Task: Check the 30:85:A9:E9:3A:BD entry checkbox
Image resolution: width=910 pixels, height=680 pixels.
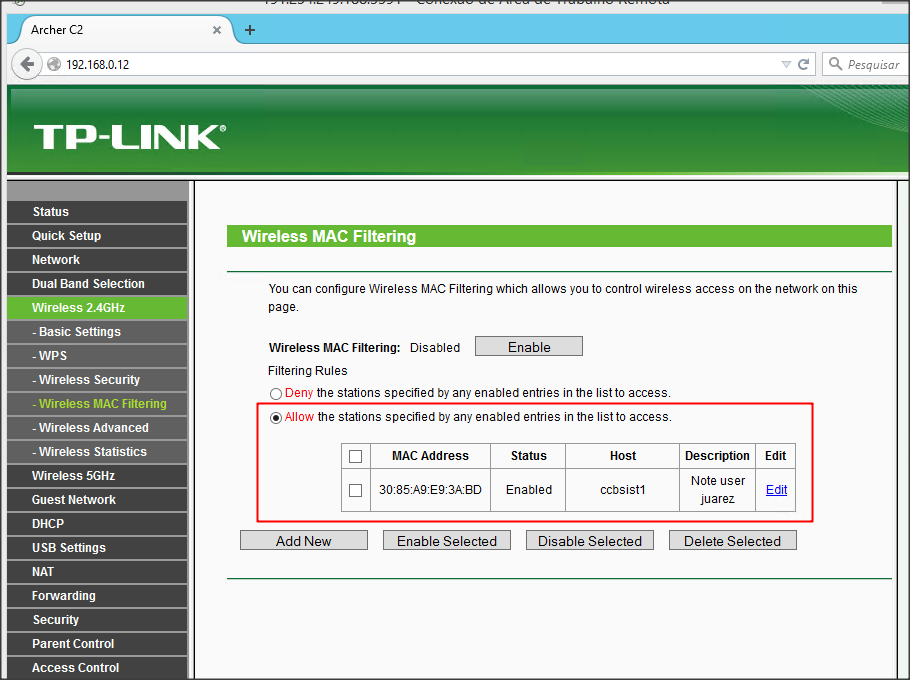Action: pos(356,490)
